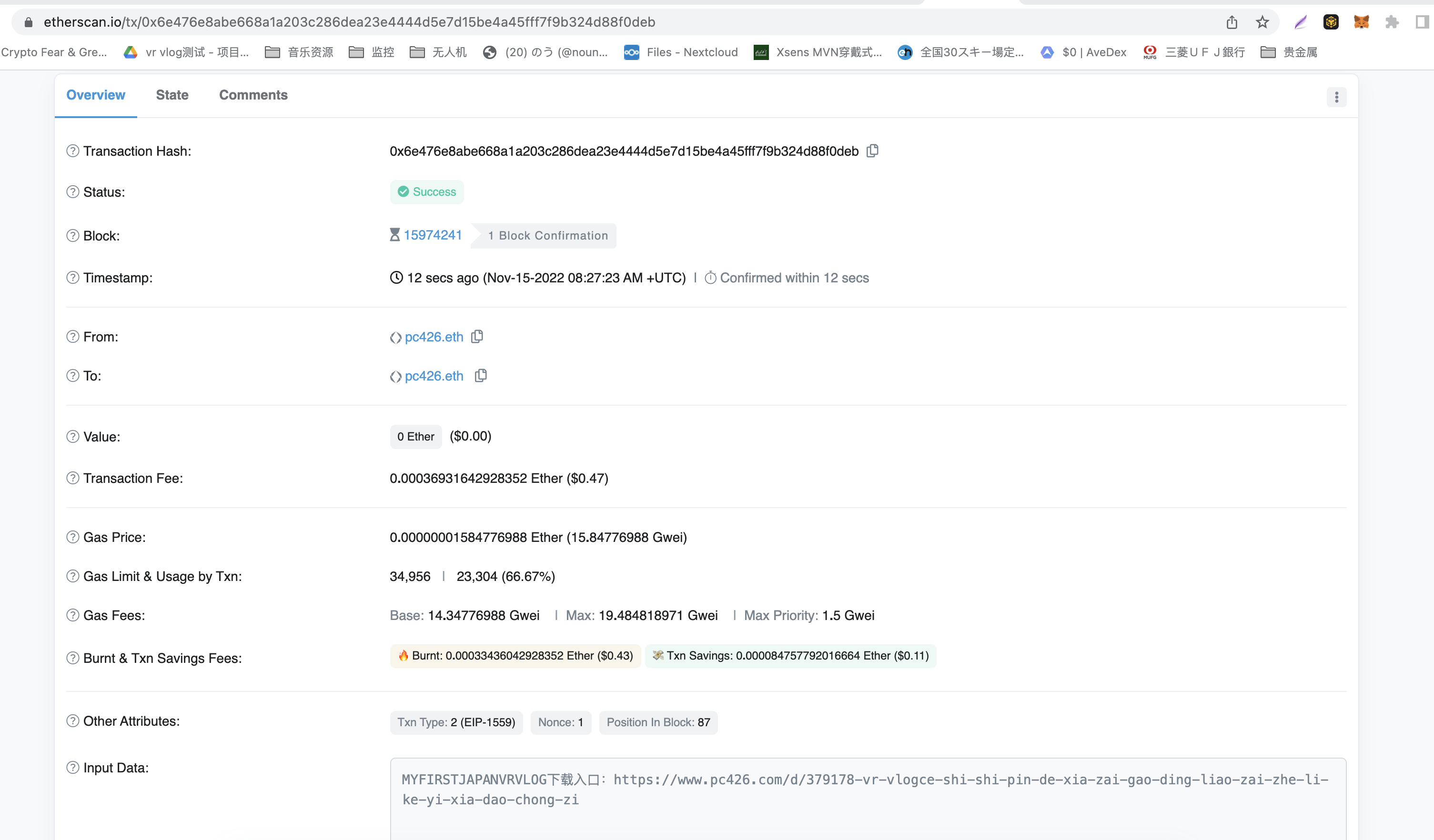Open the 音乐资源 bookmark folder
The height and width of the screenshot is (840, 1434).
pyautogui.click(x=299, y=52)
